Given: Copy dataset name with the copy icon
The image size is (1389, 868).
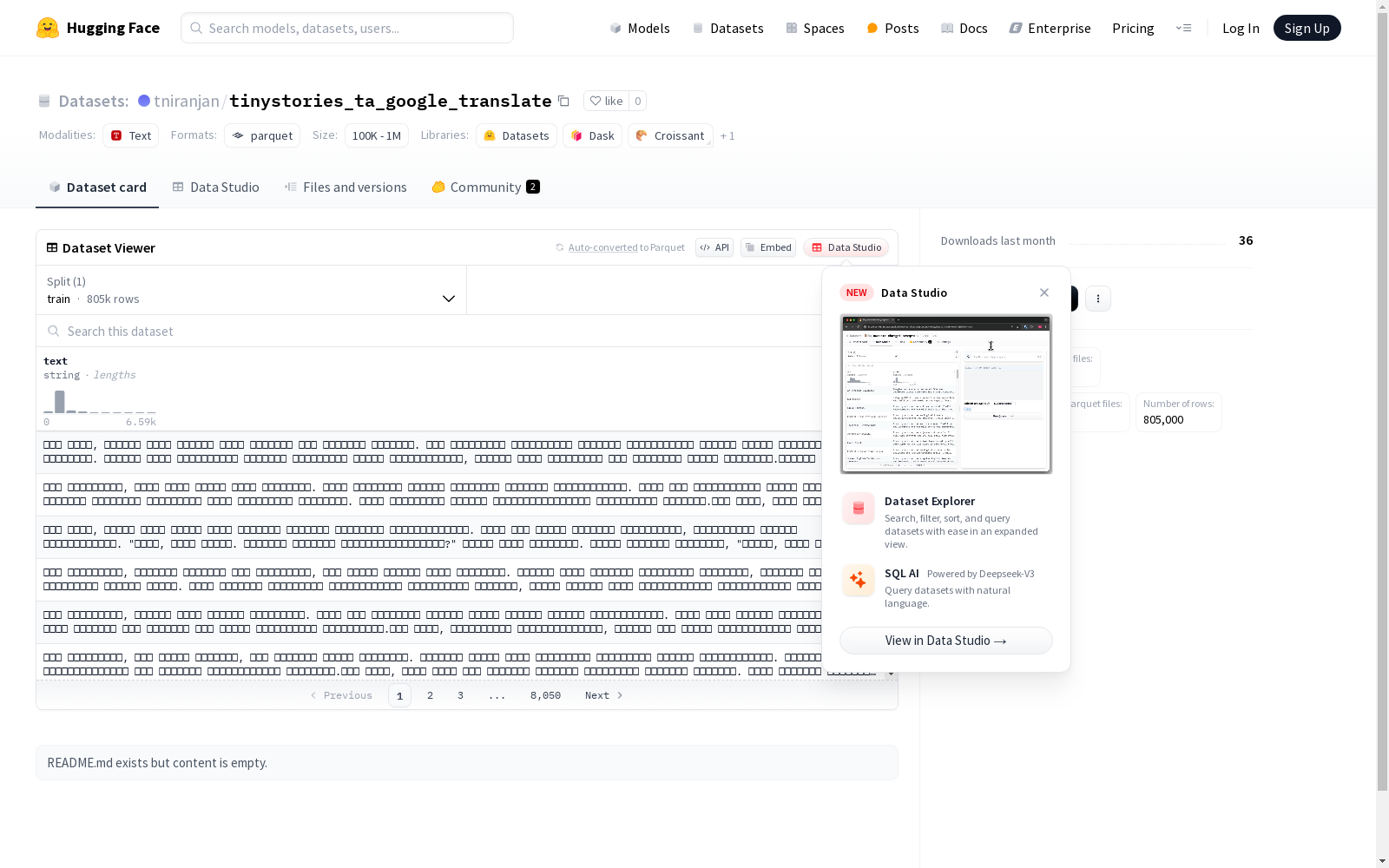Looking at the screenshot, I should (x=563, y=101).
